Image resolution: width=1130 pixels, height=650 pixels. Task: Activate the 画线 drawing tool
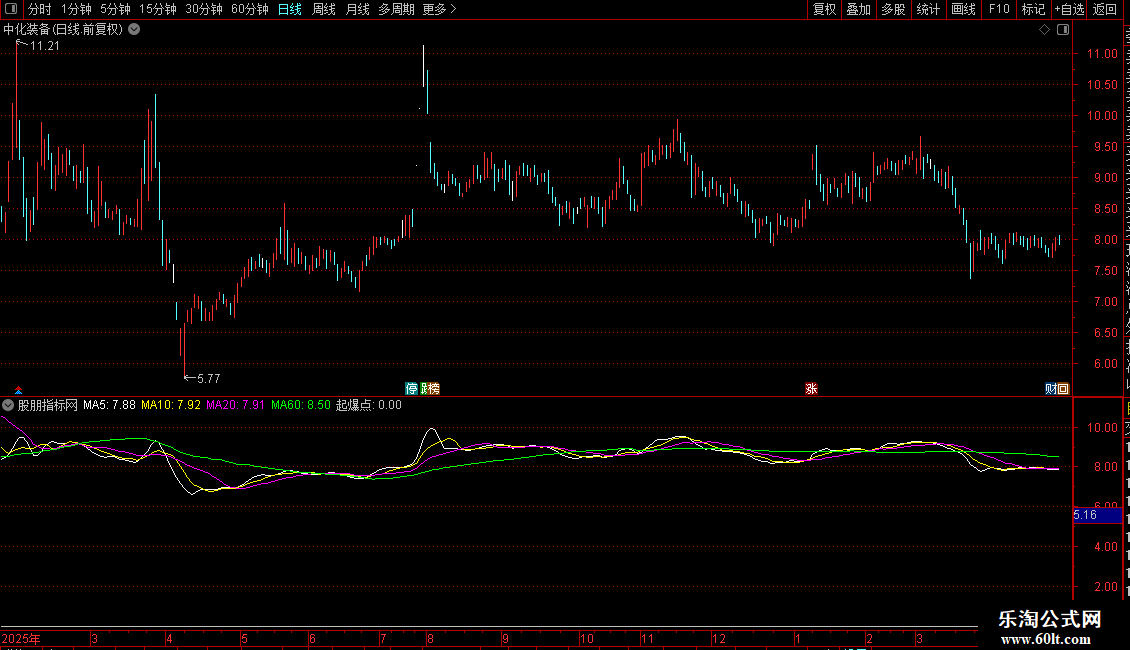tap(963, 9)
